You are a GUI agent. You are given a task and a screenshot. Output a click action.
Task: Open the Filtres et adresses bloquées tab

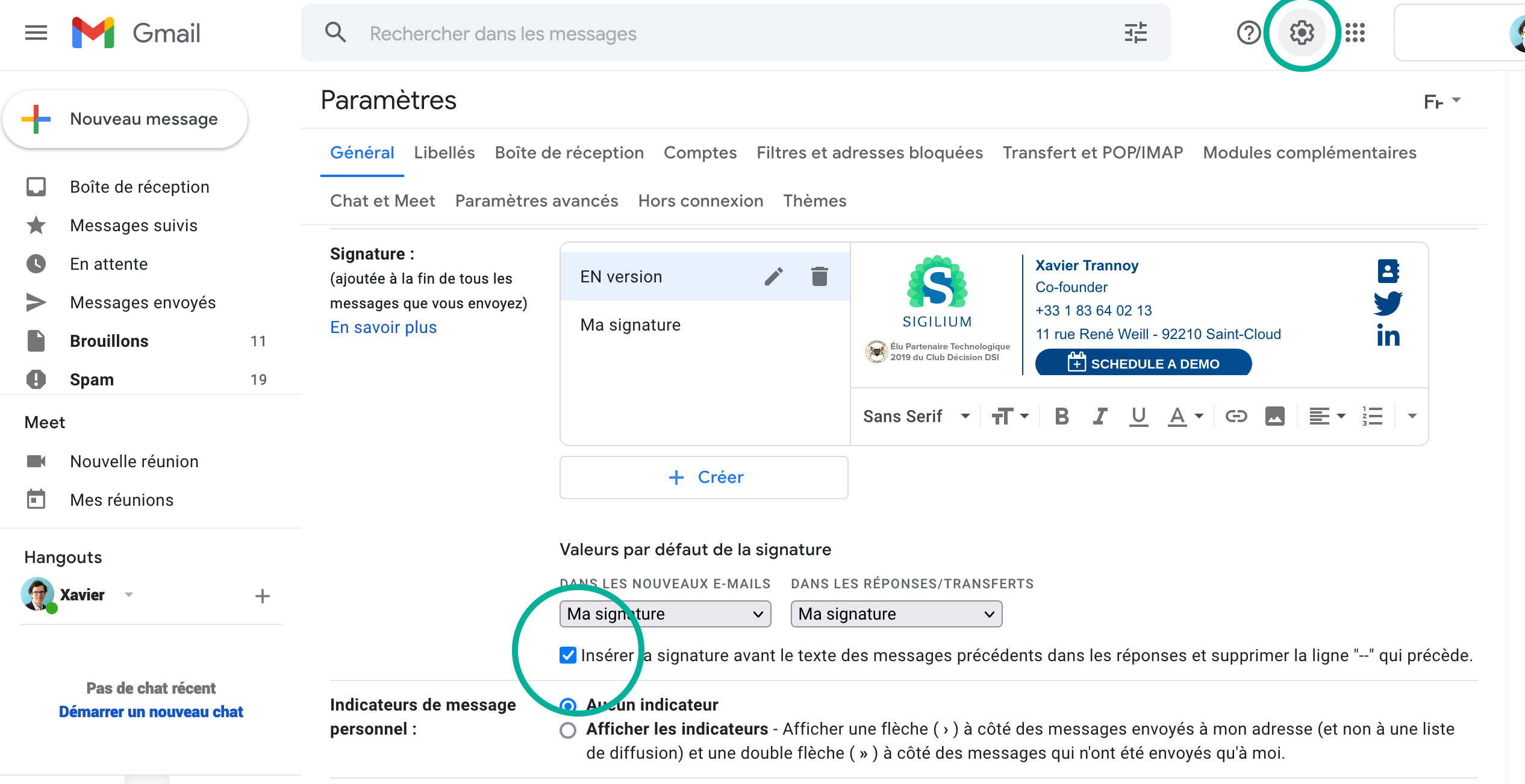(x=869, y=153)
